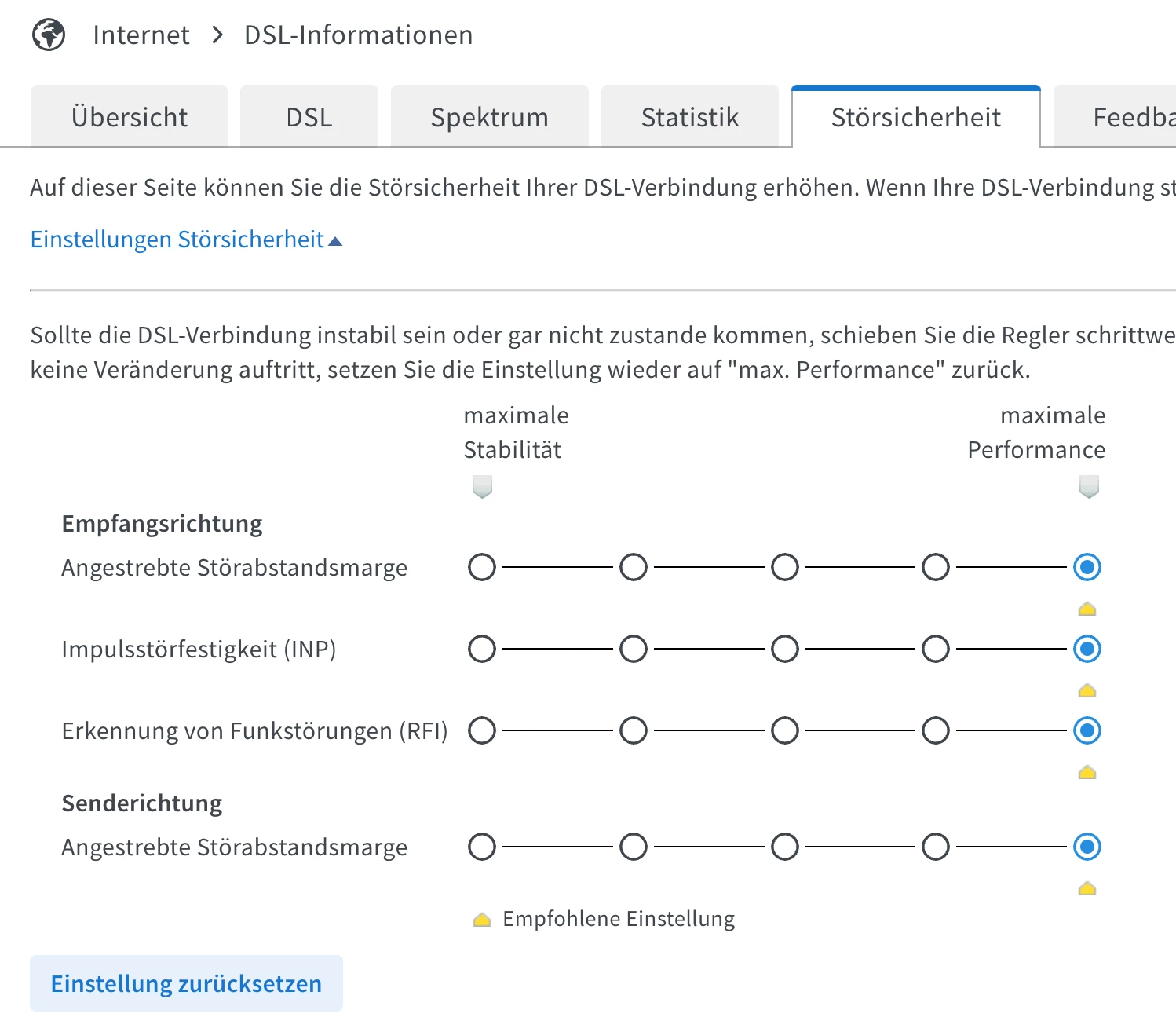Click the globe Internet icon
Screen dimensions: 1176x1032
[x=49, y=35]
